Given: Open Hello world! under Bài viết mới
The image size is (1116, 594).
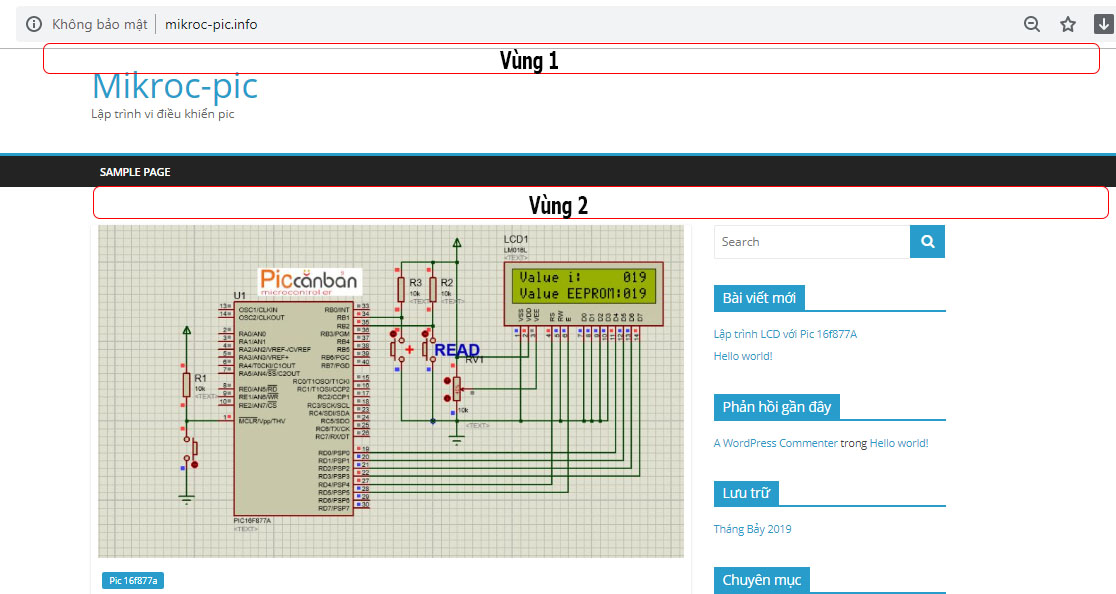Looking at the screenshot, I should [743, 356].
